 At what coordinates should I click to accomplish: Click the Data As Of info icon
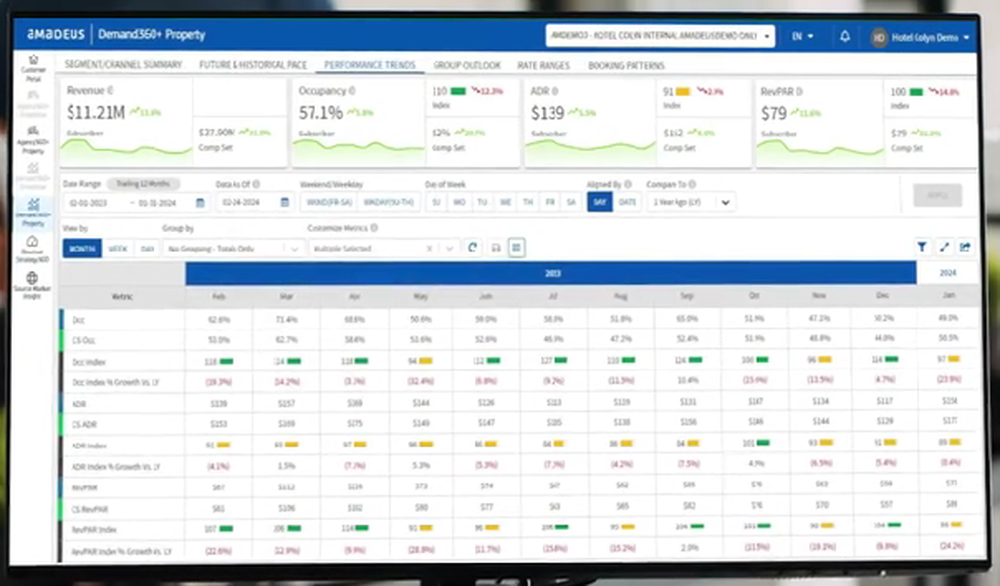[256, 184]
